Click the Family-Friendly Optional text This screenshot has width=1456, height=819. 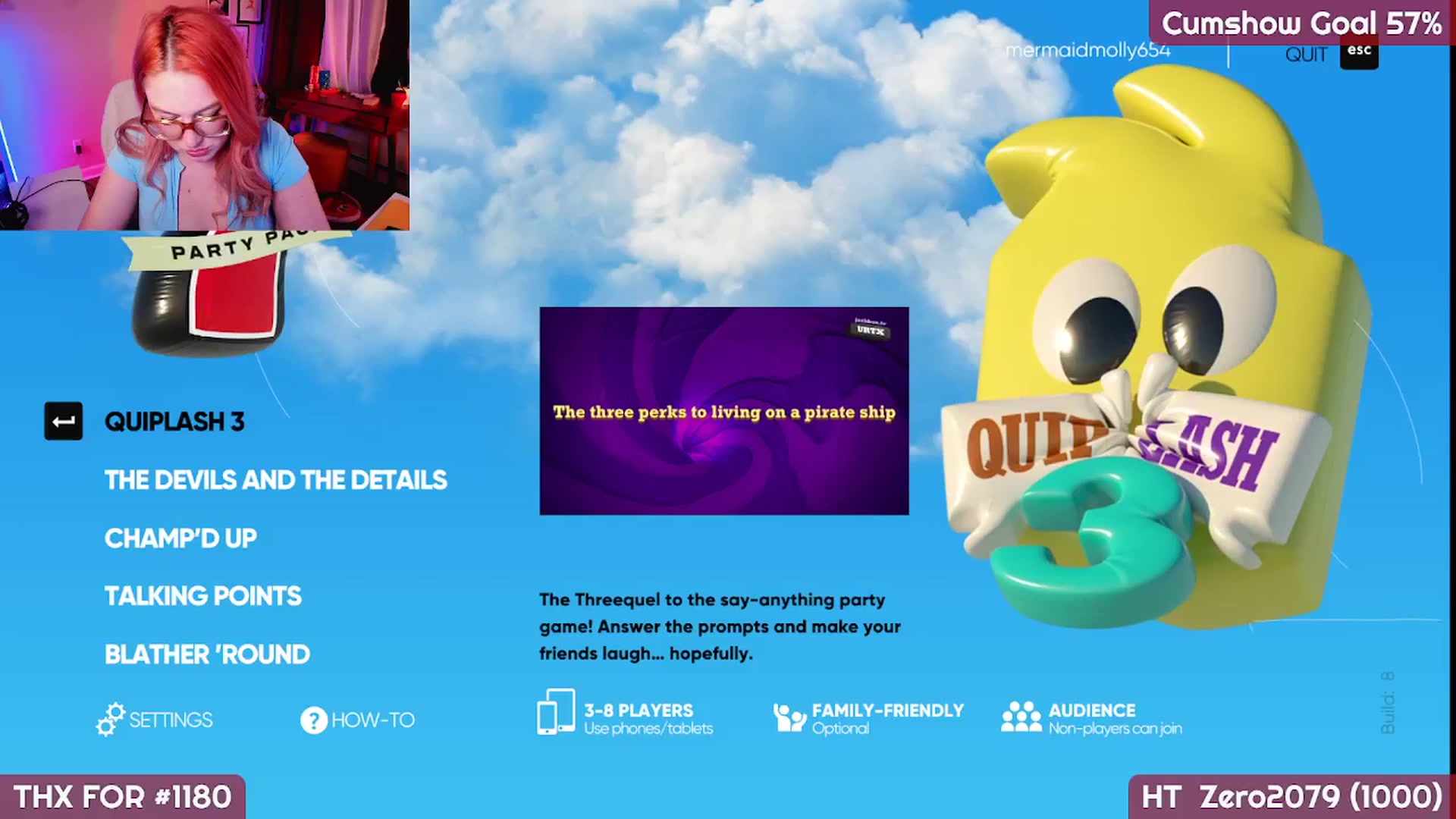(x=888, y=719)
